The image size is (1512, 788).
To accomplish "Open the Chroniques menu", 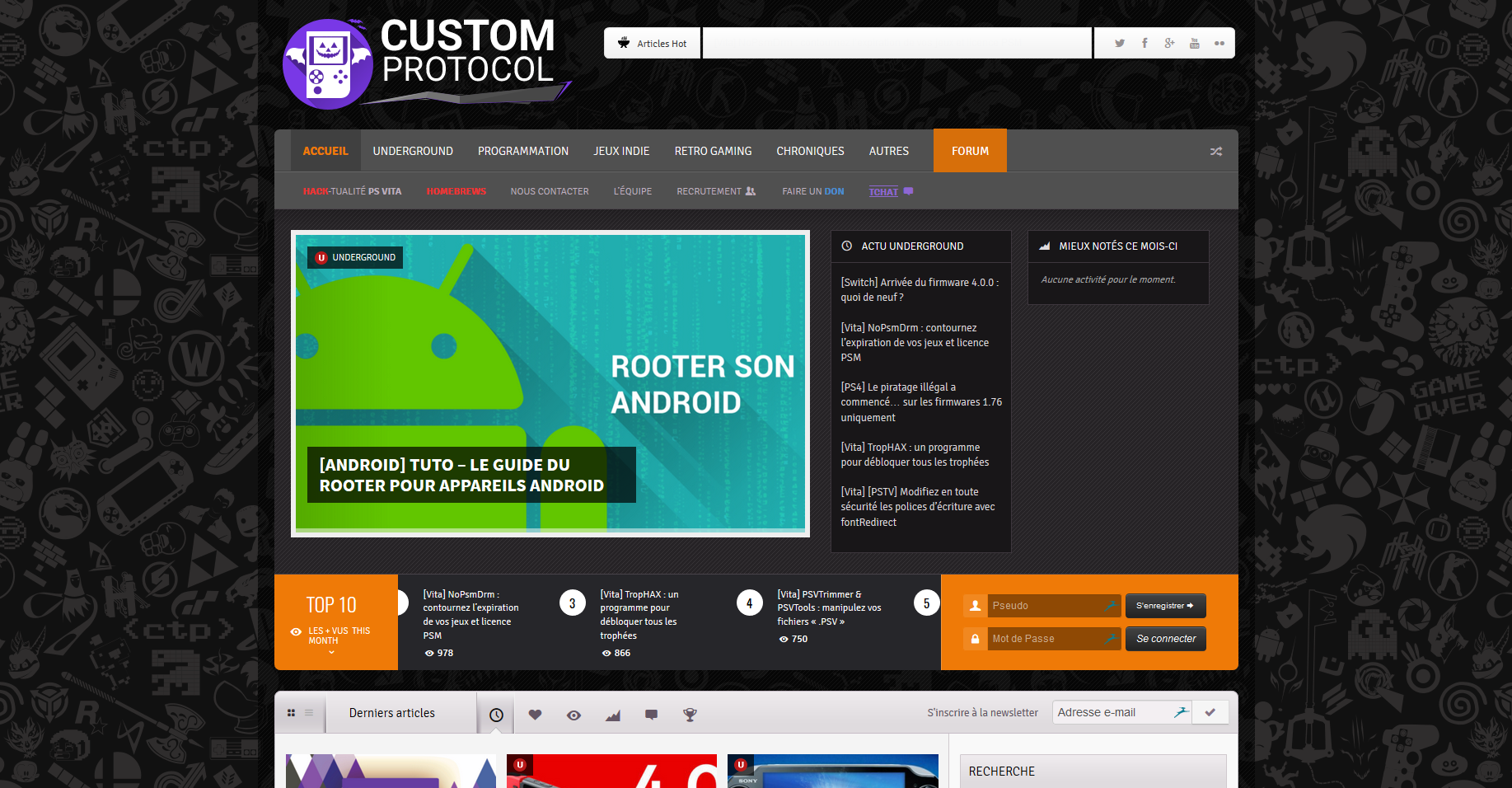I will coord(810,151).
